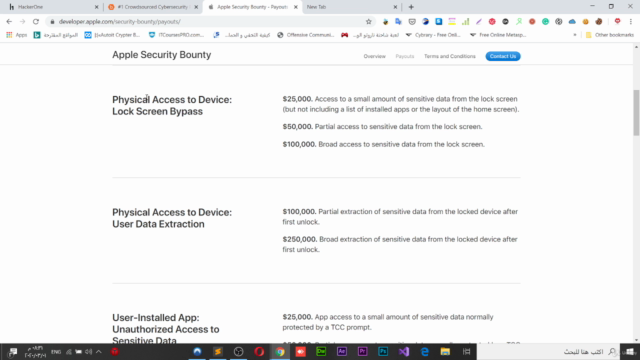
Task: Open the Task View taskbar icon
Action: tap(467, 352)
